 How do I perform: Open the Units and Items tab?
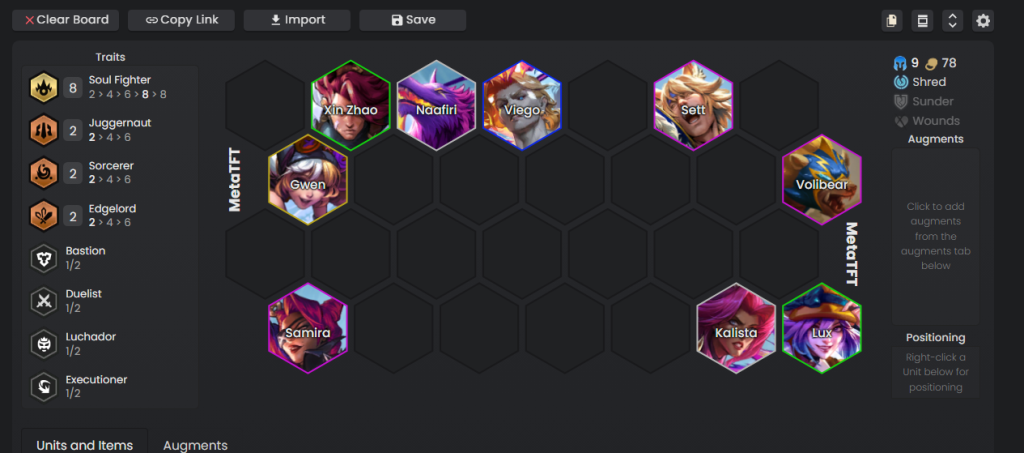(x=84, y=443)
